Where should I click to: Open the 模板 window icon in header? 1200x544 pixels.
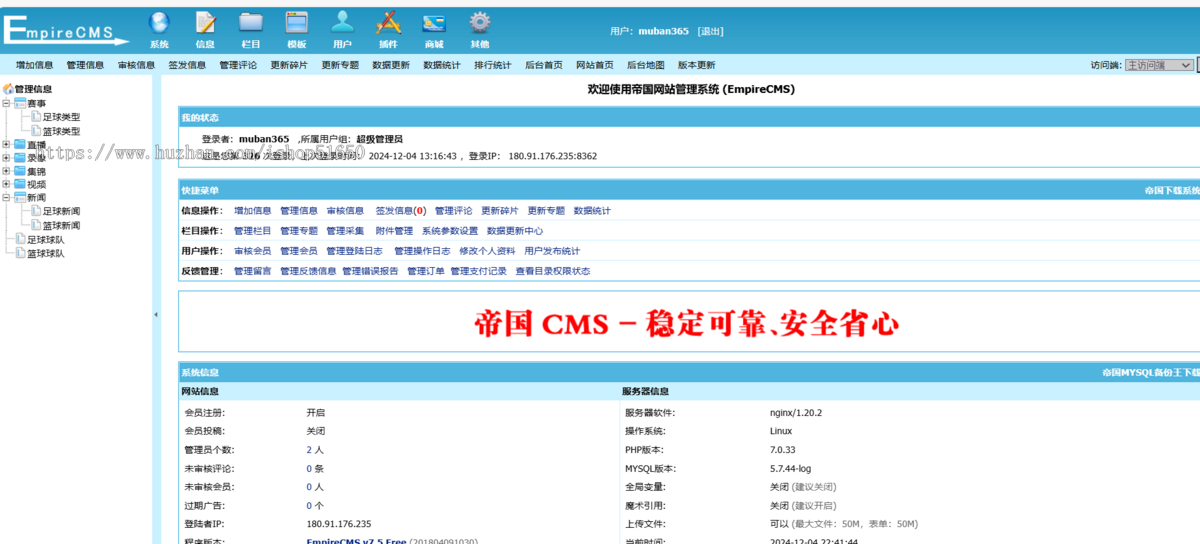(x=297, y=23)
